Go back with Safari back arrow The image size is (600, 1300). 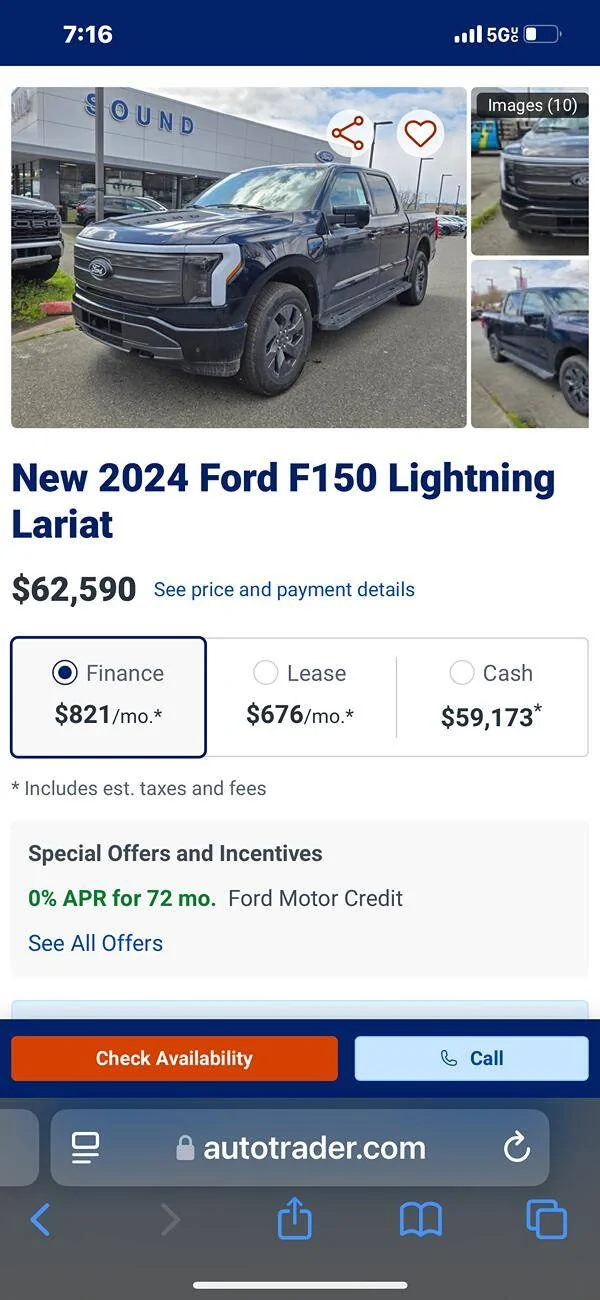coord(40,1220)
